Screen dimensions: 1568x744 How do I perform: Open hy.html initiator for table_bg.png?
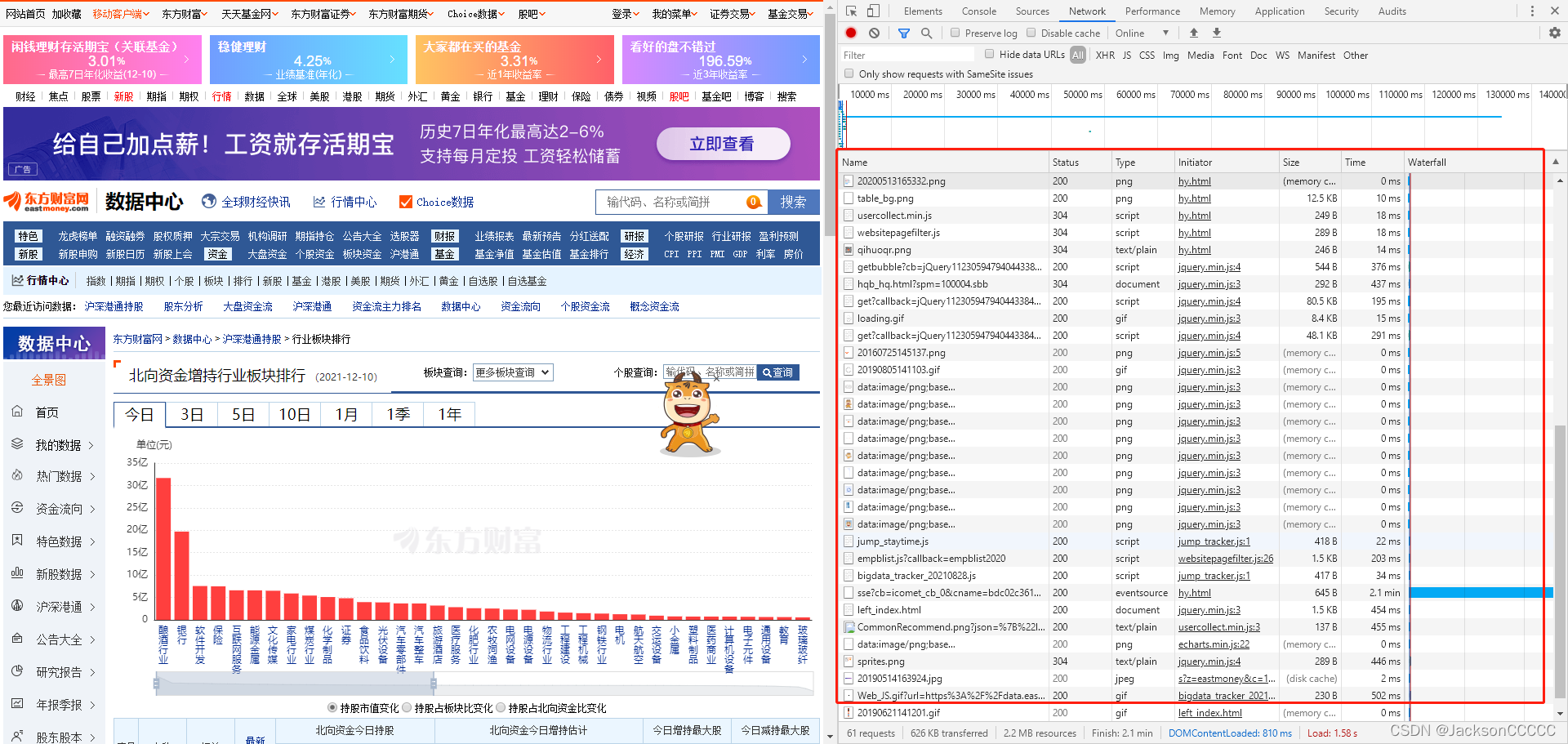click(1194, 198)
